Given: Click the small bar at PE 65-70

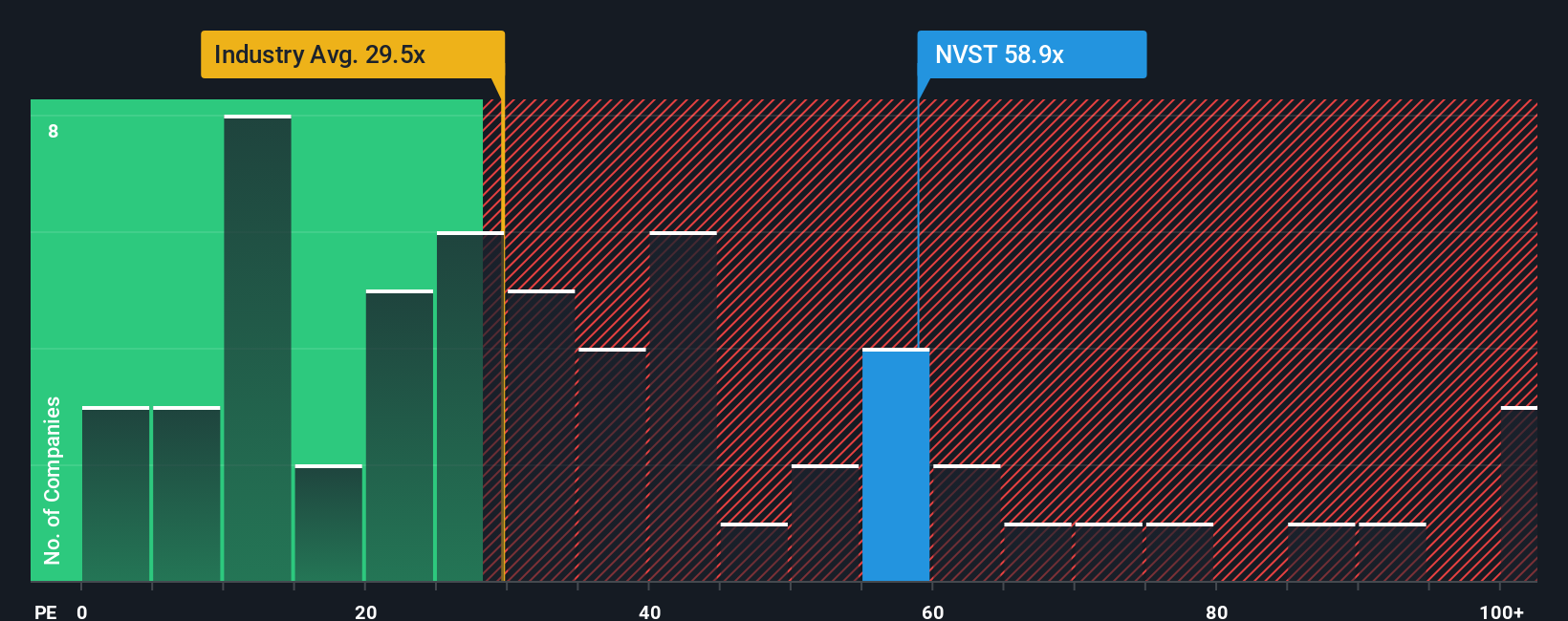Looking at the screenshot, I should (1037, 552).
